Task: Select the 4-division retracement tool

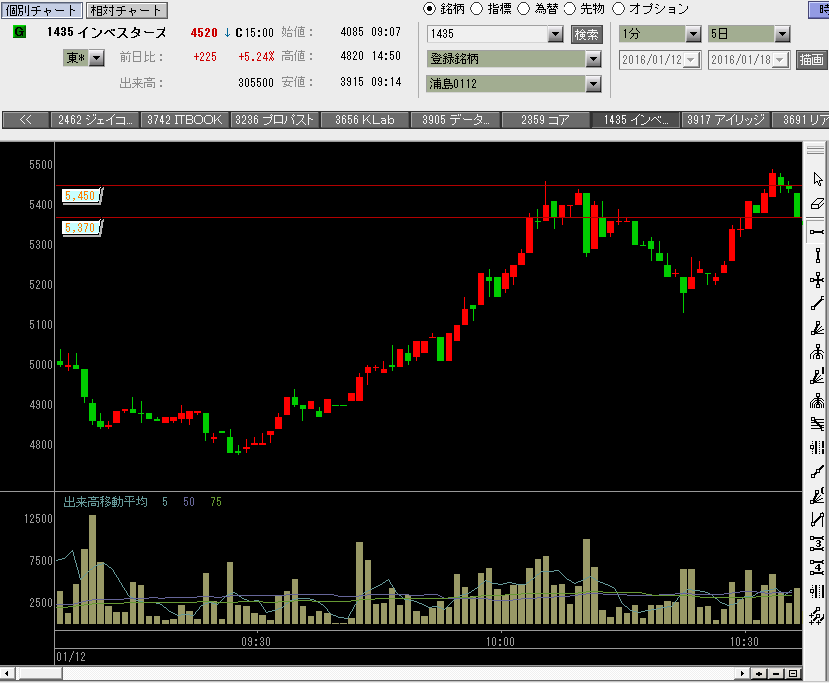Action: click(x=817, y=568)
